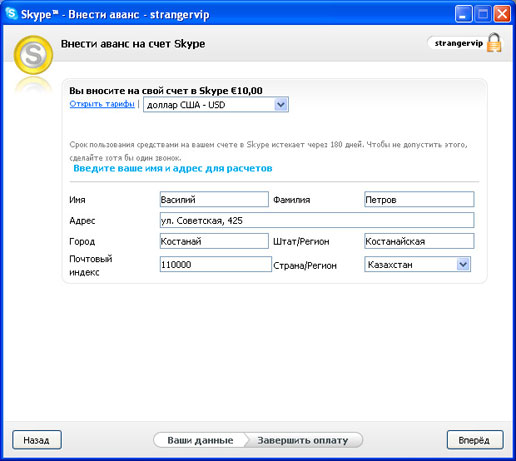Click the Адрес label
This screenshot has height=461, width=516.
point(82,220)
